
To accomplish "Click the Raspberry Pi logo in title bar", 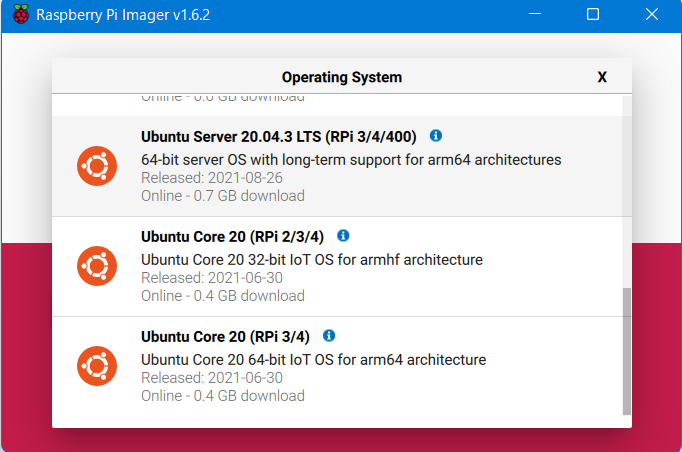I will 19,15.
